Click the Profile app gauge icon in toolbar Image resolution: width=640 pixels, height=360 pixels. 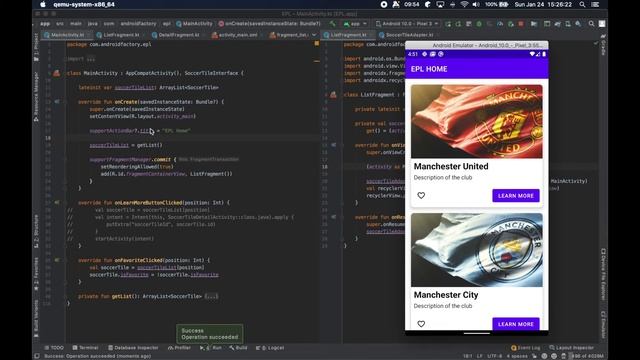click(x=500, y=24)
